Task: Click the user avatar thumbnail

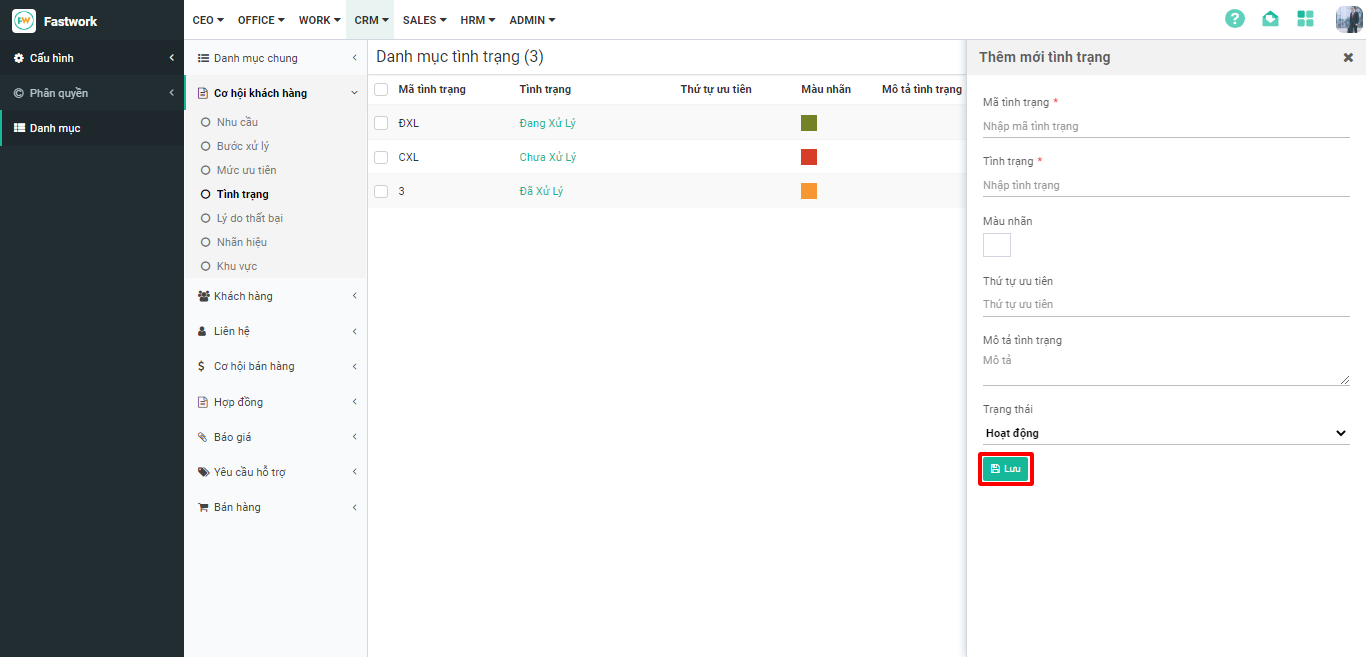Action: [x=1348, y=19]
